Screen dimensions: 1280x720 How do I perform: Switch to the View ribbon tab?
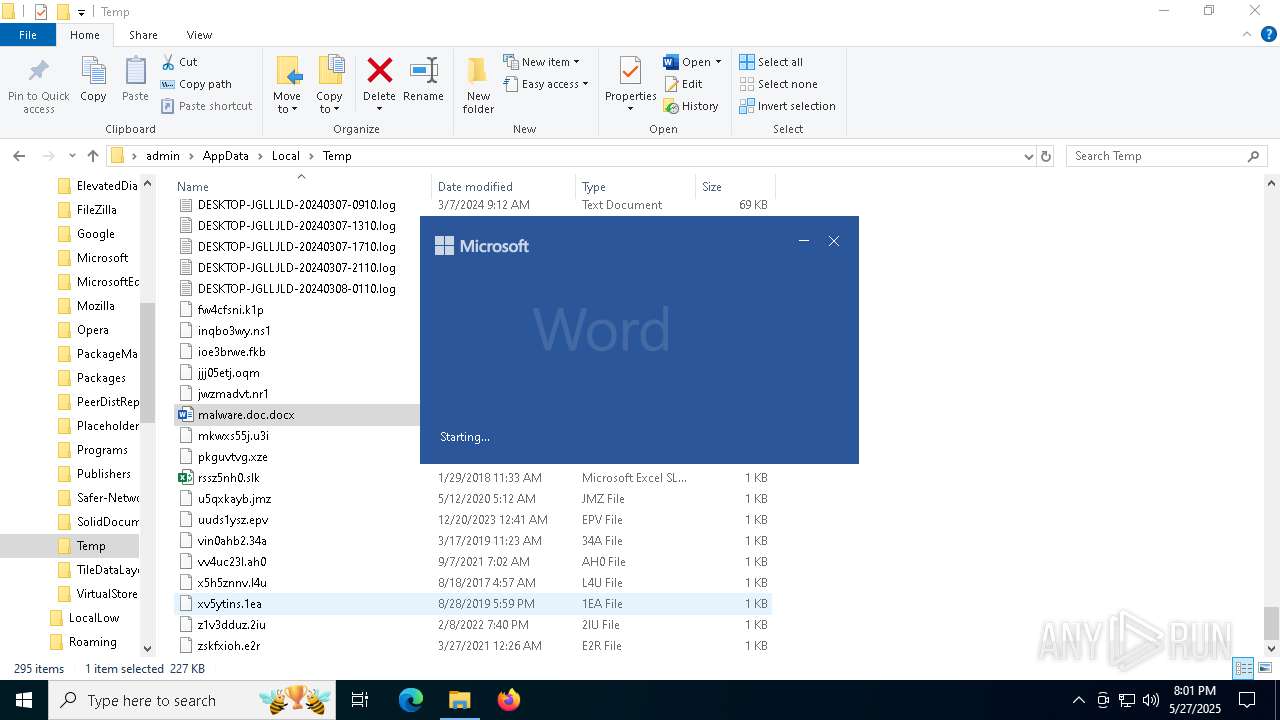point(199,35)
